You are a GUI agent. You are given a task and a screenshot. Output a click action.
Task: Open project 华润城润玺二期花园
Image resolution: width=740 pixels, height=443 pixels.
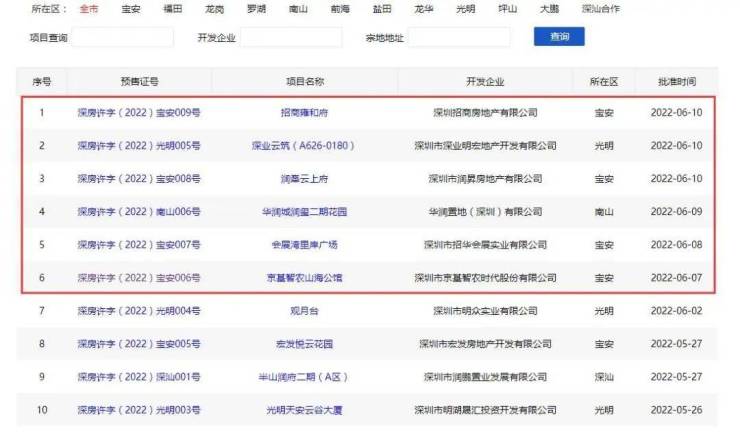pos(304,212)
